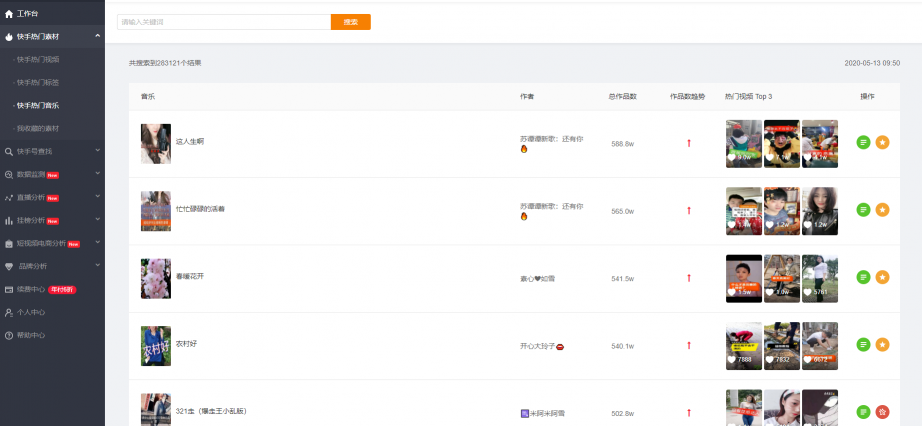Click the red trend arrow for 农村好
Image resolution: width=922 pixels, height=426 pixels.
pyautogui.click(x=689, y=345)
